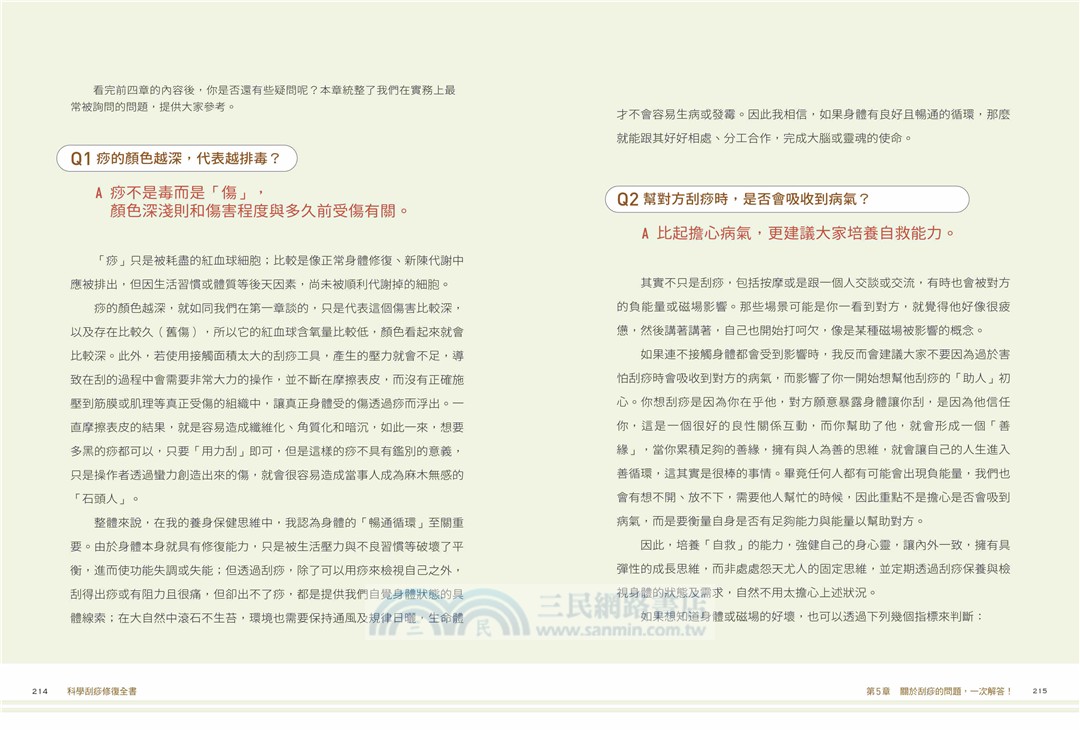Click the line starting 其實不只是刮痧，包括按摩

(x=825, y=283)
